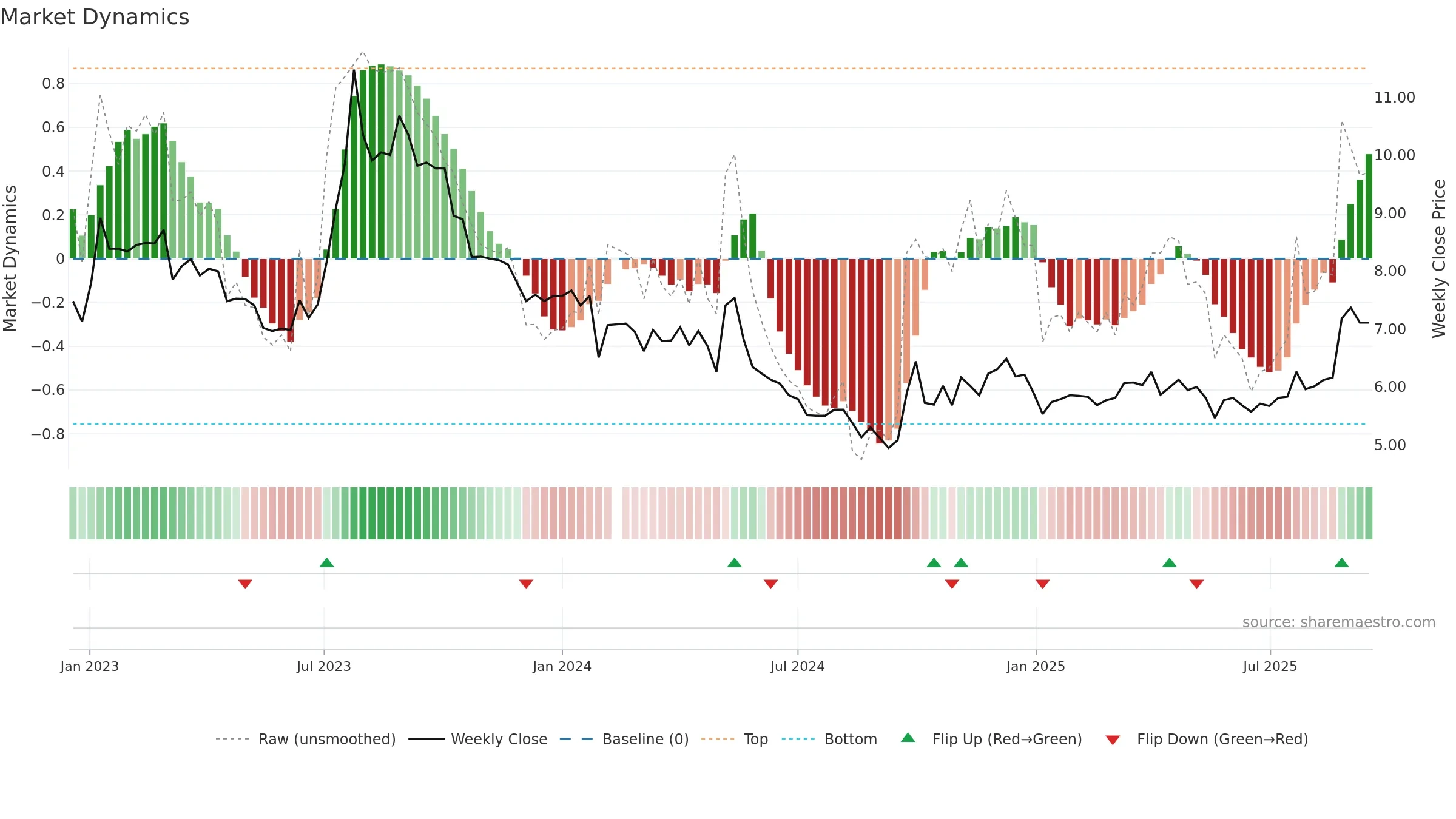Click the green Flip Up triangle in the legend
This screenshot has height=819, width=1456.
[908, 738]
